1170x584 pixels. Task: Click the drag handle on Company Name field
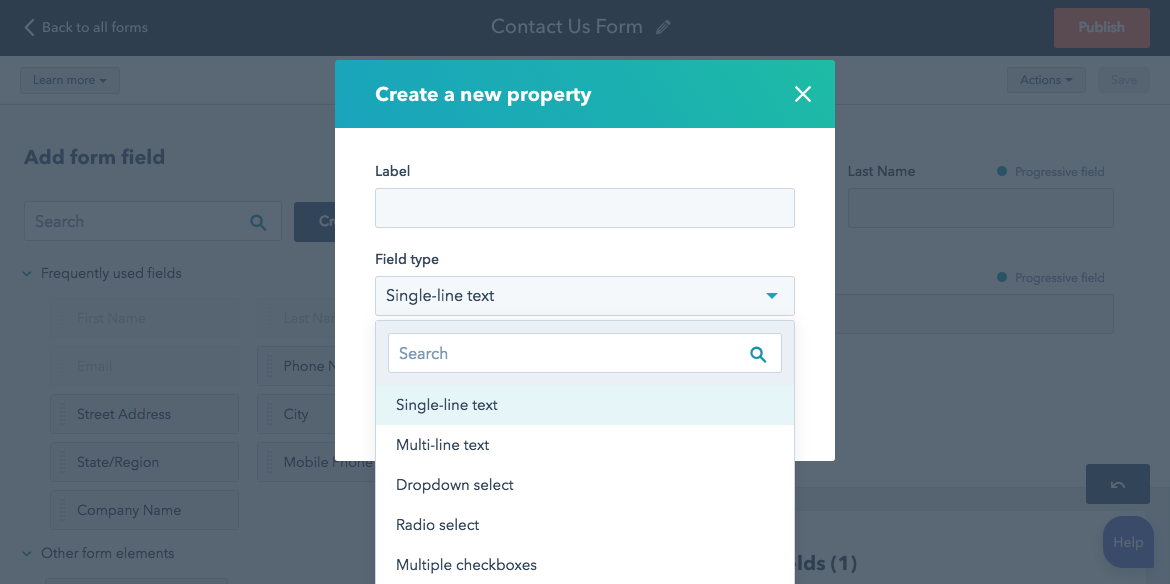[x=62, y=510]
